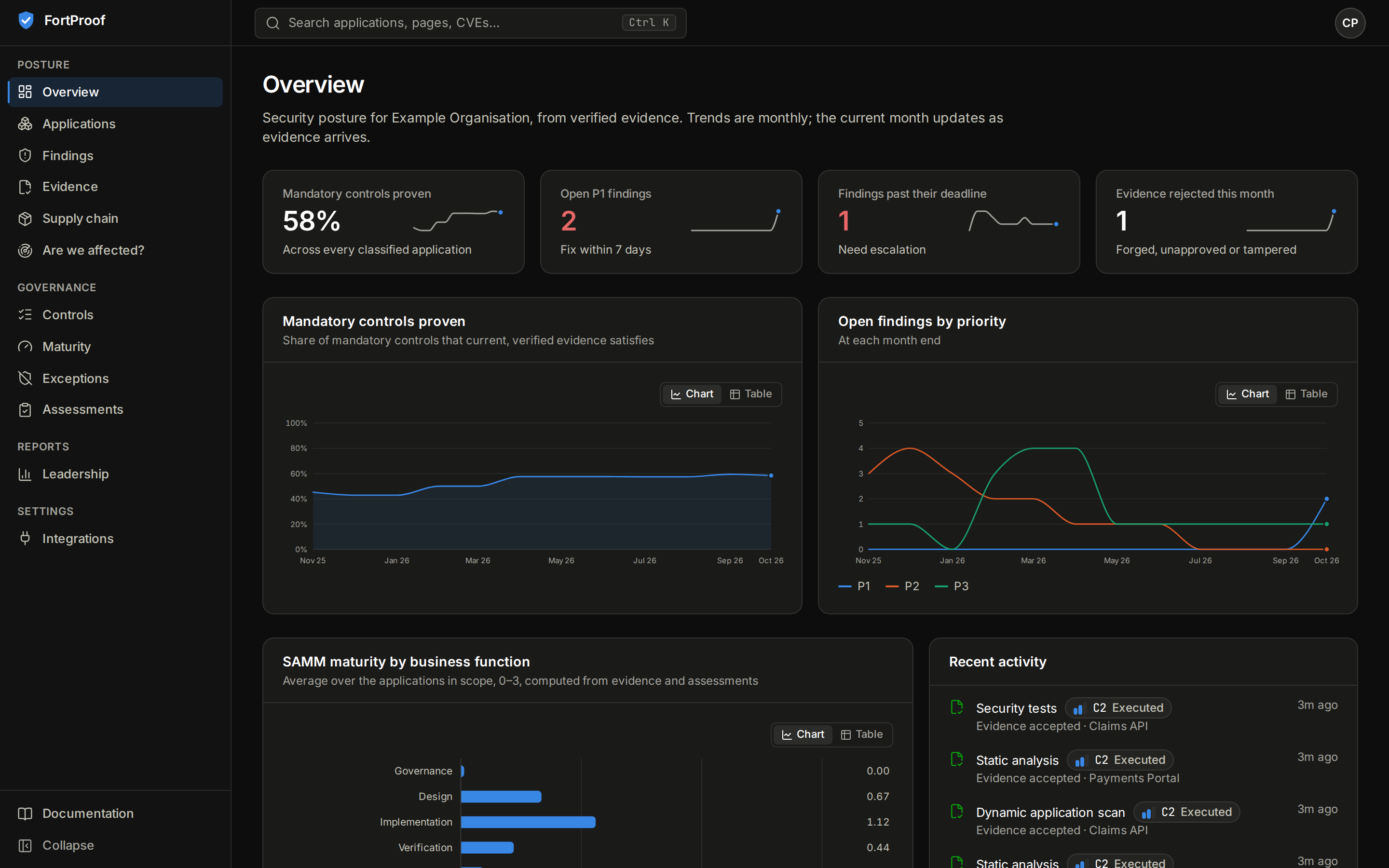
Task: Open the Exceptions page
Action: 115,379
